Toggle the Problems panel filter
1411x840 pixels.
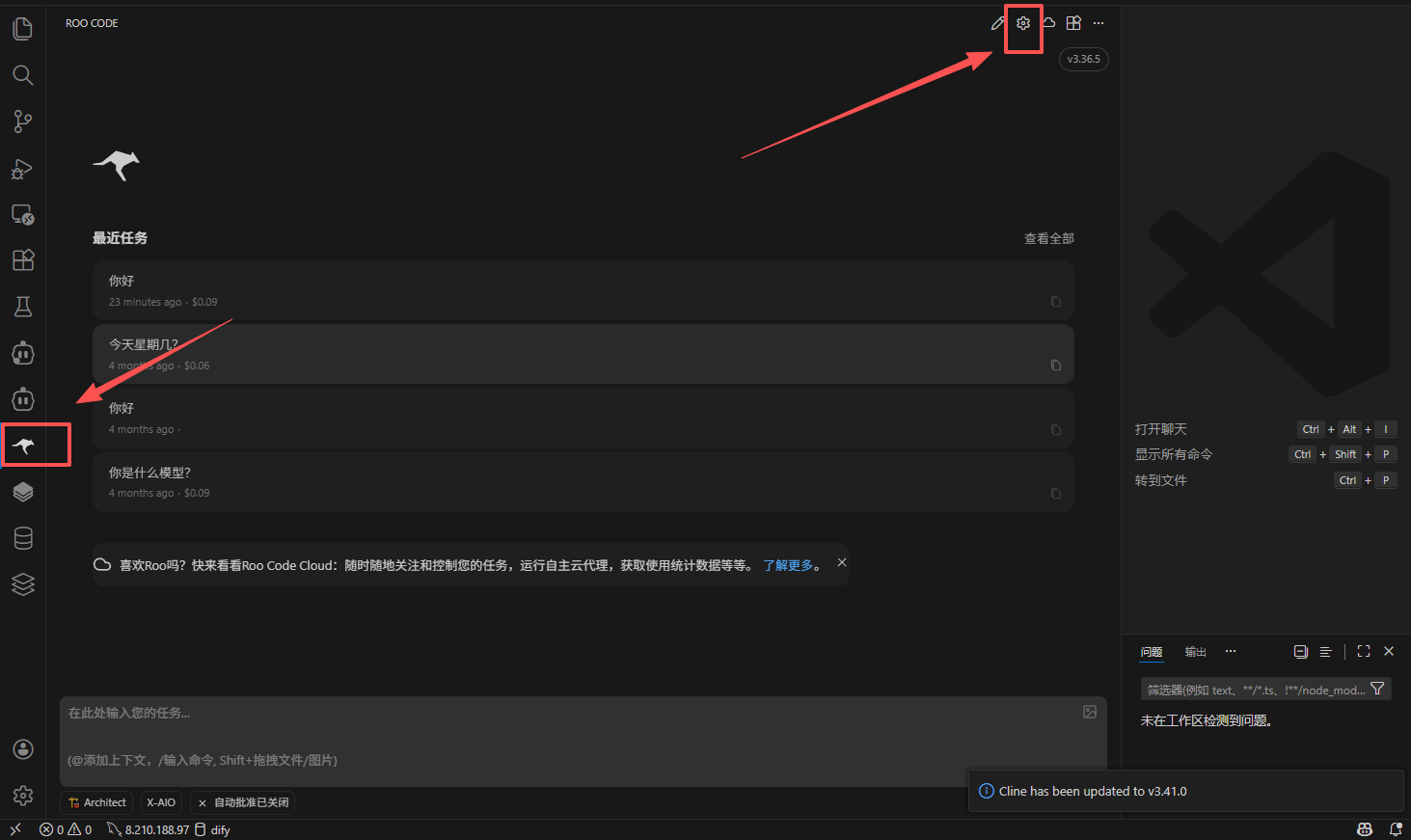pos(1378,688)
